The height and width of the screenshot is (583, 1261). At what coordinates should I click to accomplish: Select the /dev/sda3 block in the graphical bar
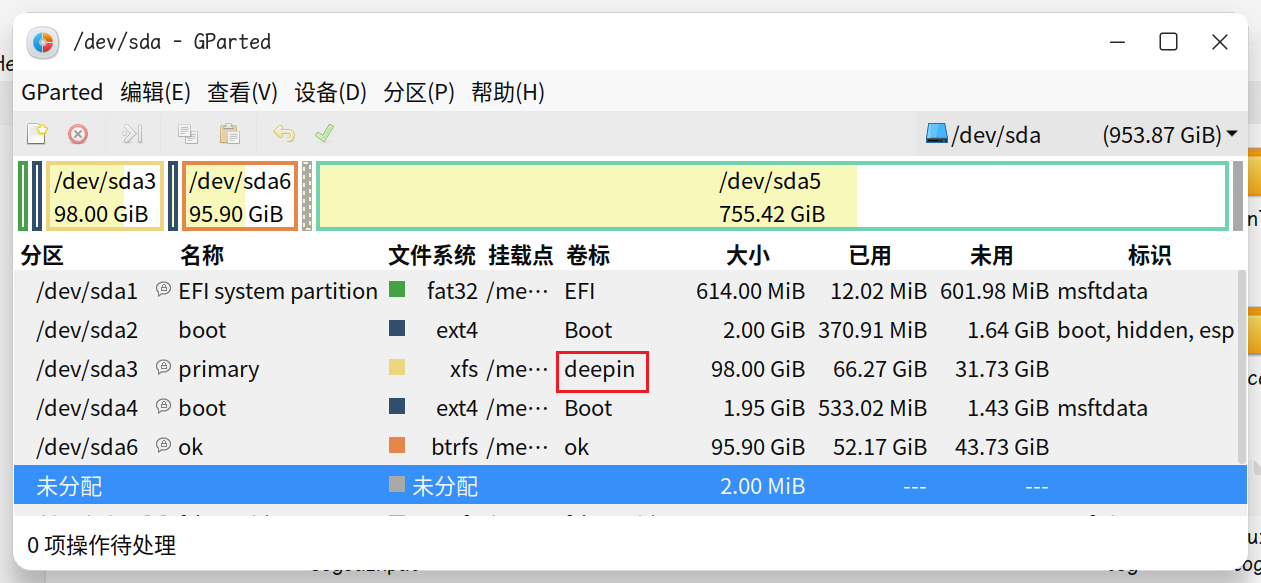click(104, 196)
